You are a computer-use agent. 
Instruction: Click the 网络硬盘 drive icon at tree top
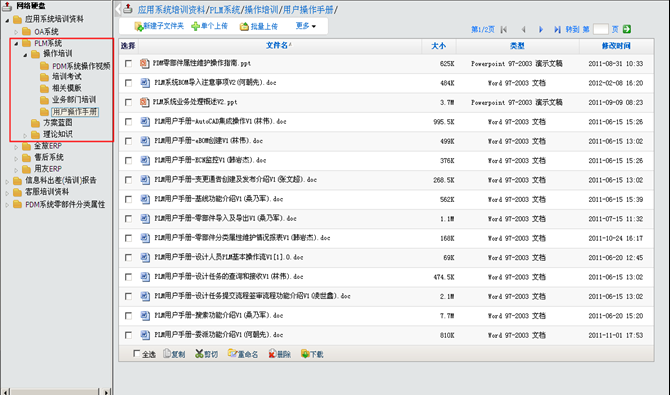[7, 6]
